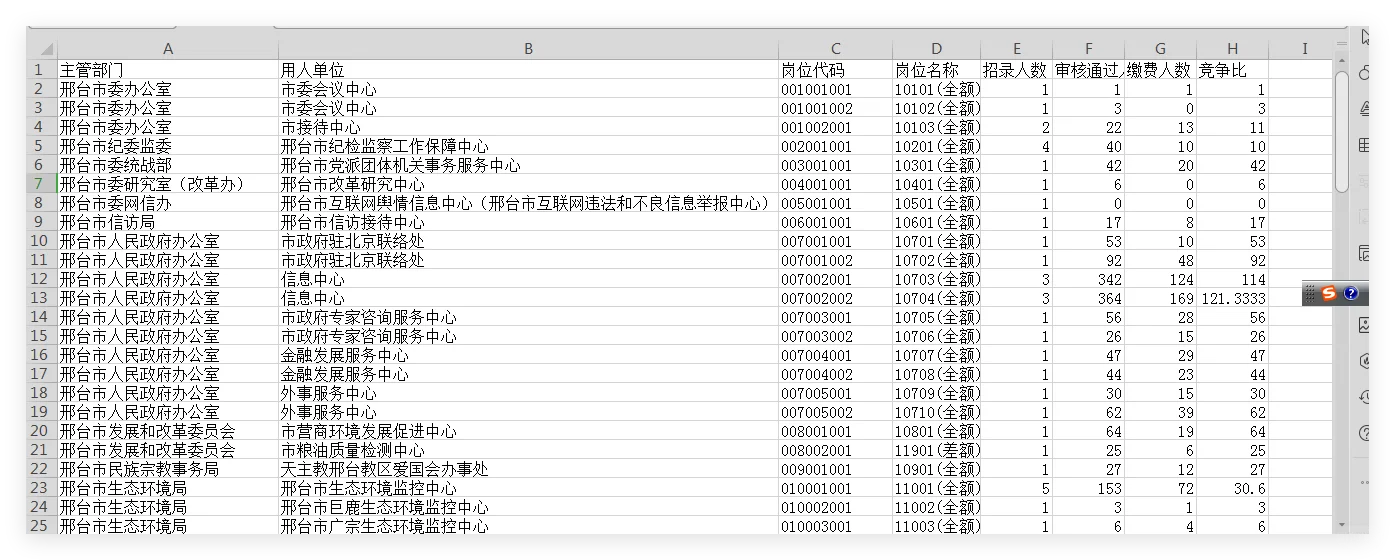
Task: Click vertical scrollbar down arrow
Action: (x=1342, y=524)
